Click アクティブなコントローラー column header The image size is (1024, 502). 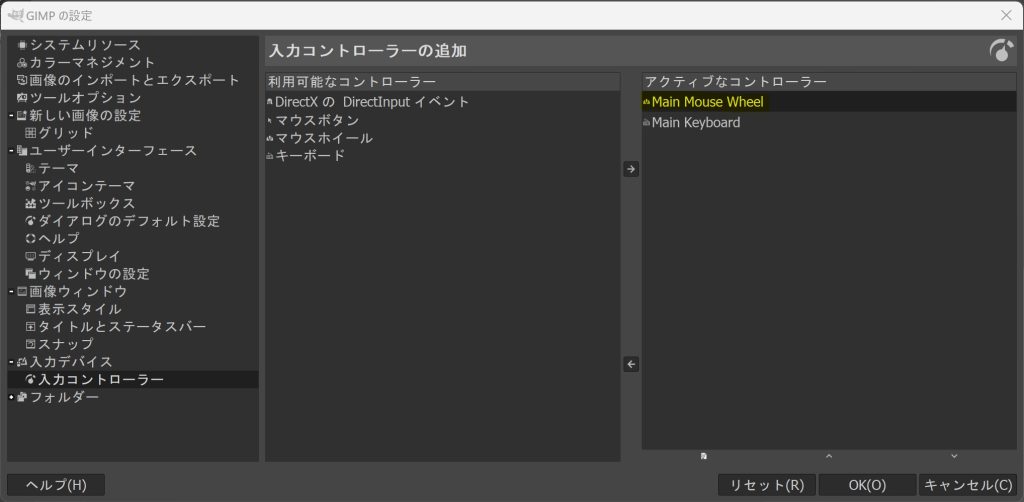pyautogui.click(x=829, y=82)
